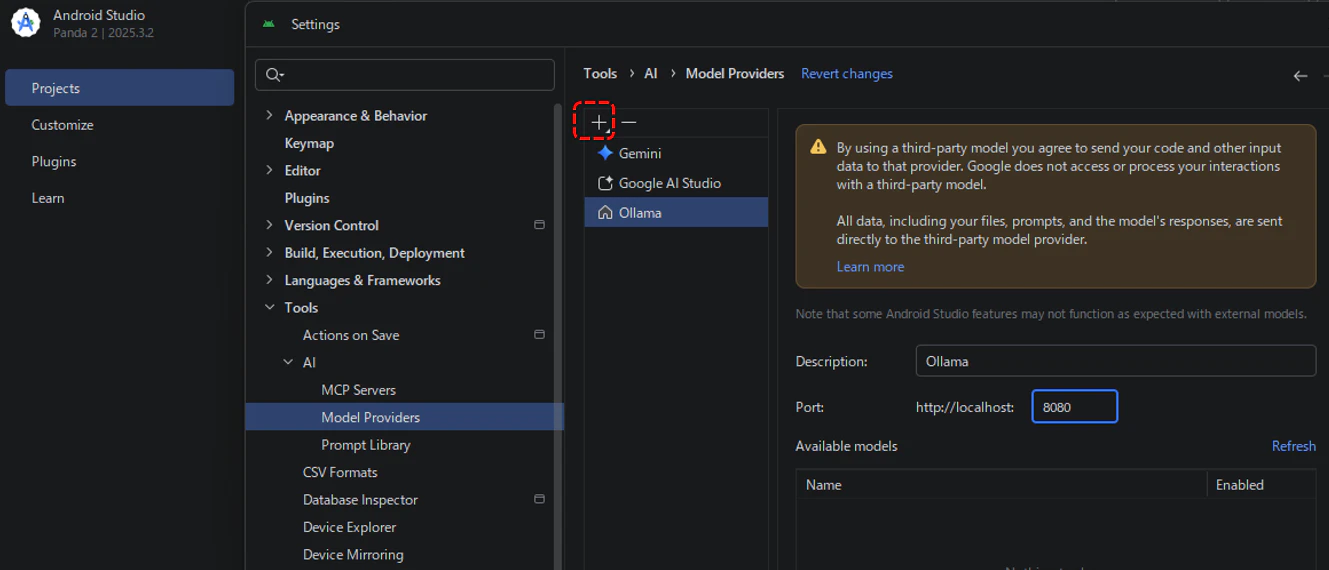Image resolution: width=1329 pixels, height=570 pixels.
Task: Click project-level icon beside Actions on Save
Action: pyautogui.click(x=539, y=335)
